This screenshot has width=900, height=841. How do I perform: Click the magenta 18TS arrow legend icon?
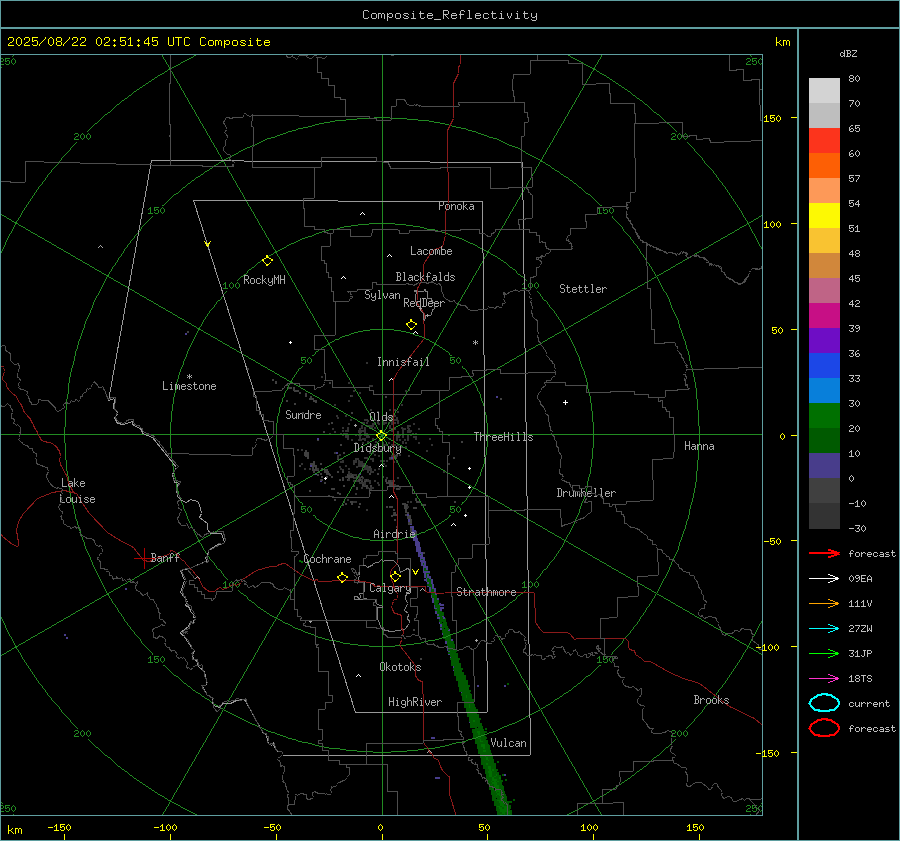824,679
